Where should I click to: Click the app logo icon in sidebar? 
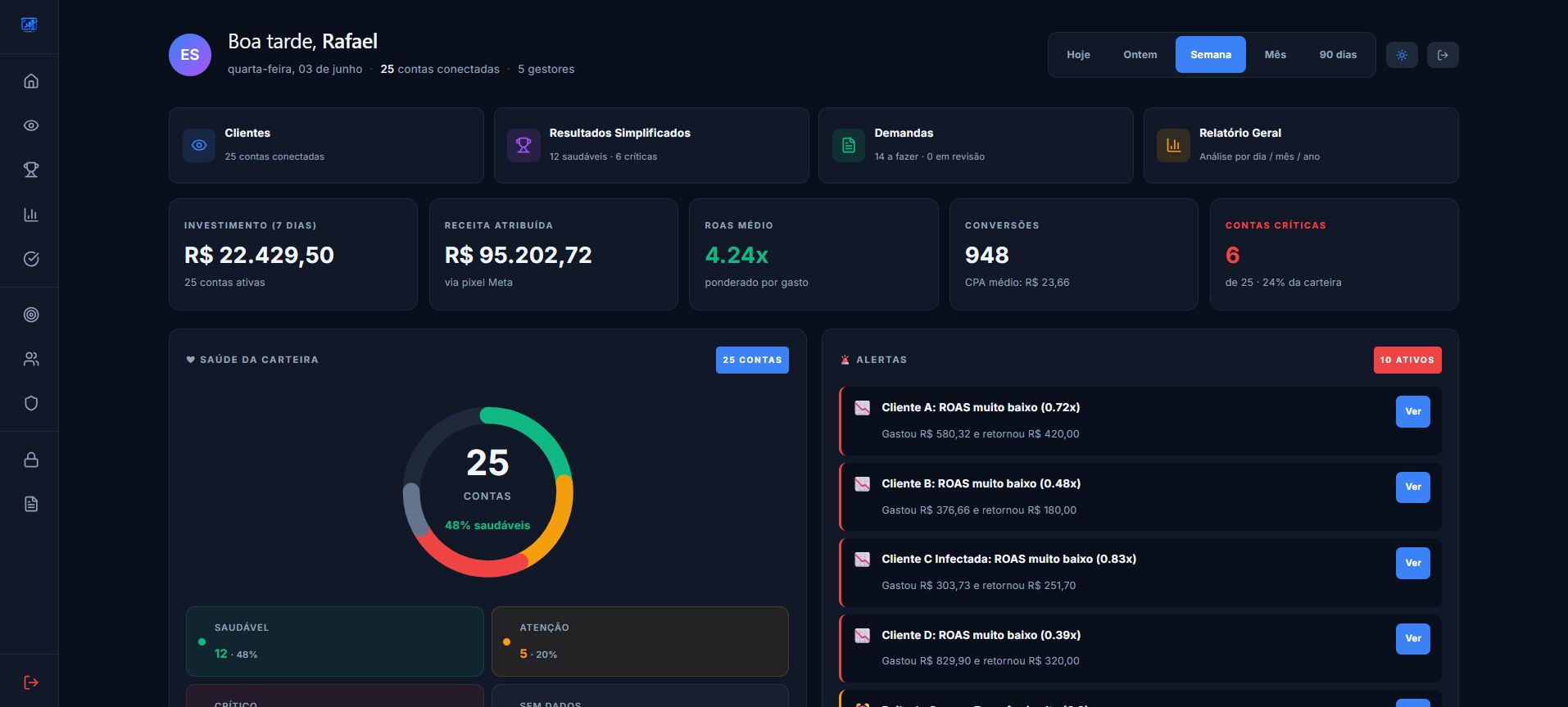pos(29,25)
